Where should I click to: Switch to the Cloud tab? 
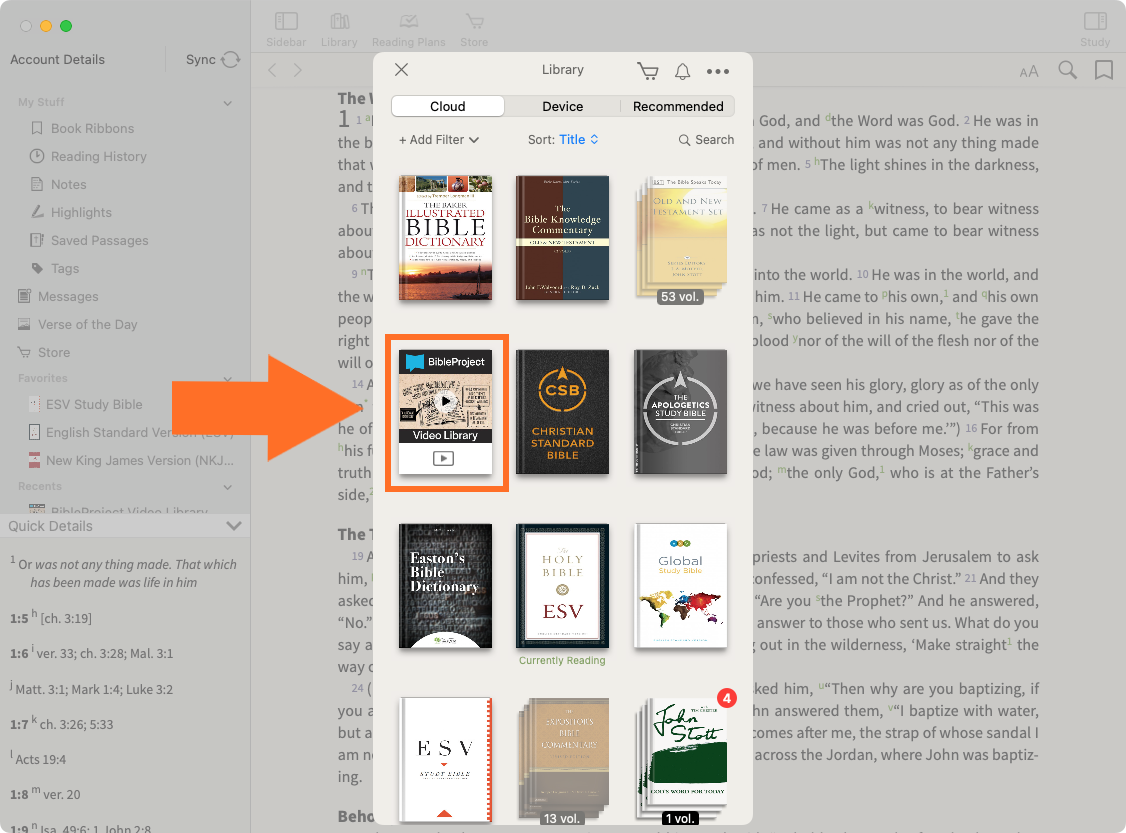[x=447, y=106]
